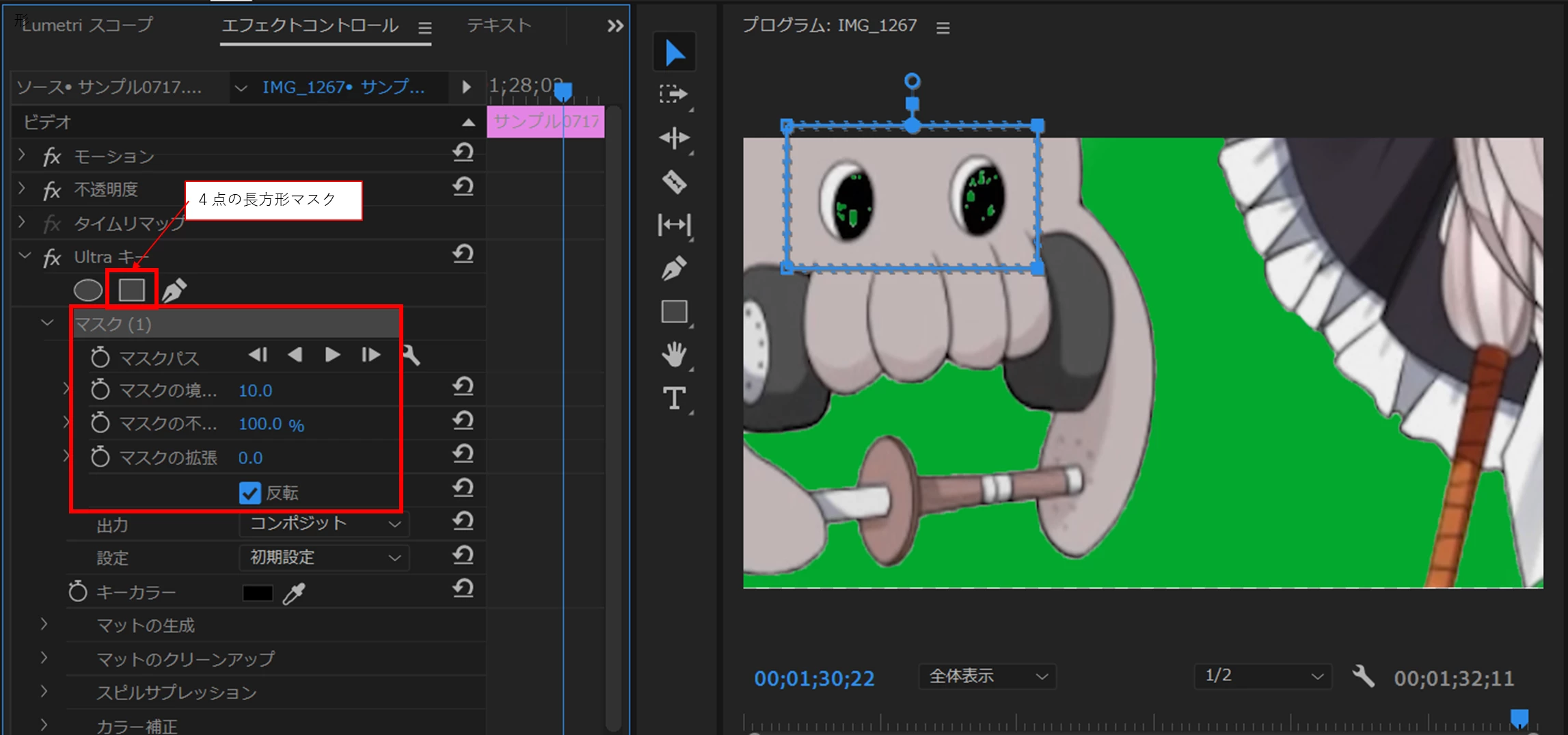Collapse the マスク (1) group

click(47, 323)
